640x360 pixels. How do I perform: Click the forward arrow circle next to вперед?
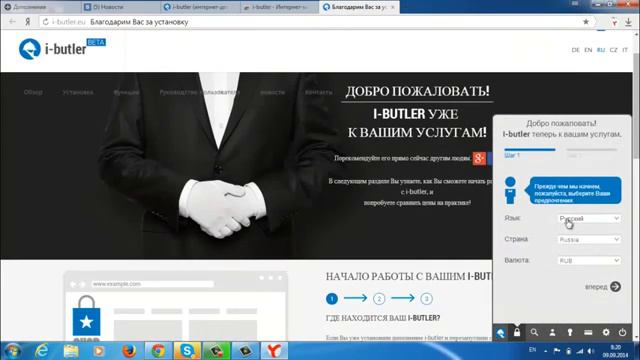616,287
